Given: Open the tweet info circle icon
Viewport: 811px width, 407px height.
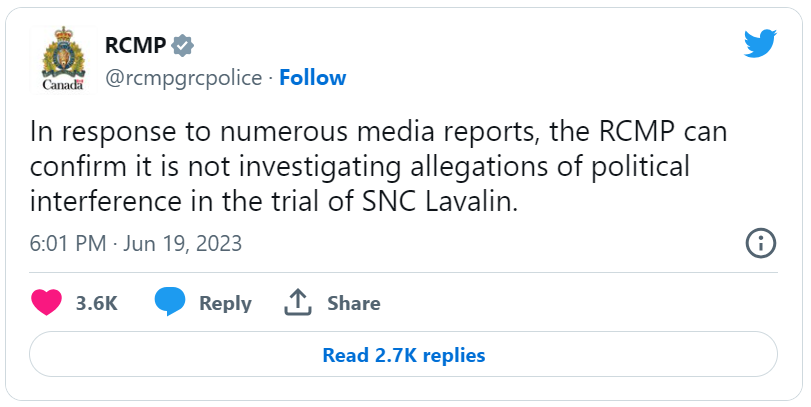Looking at the screenshot, I should [761, 243].
